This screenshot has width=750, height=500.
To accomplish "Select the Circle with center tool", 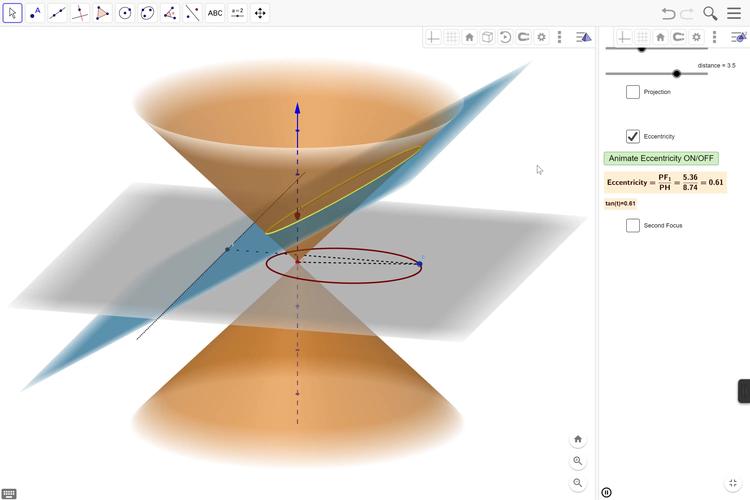I will pos(125,13).
